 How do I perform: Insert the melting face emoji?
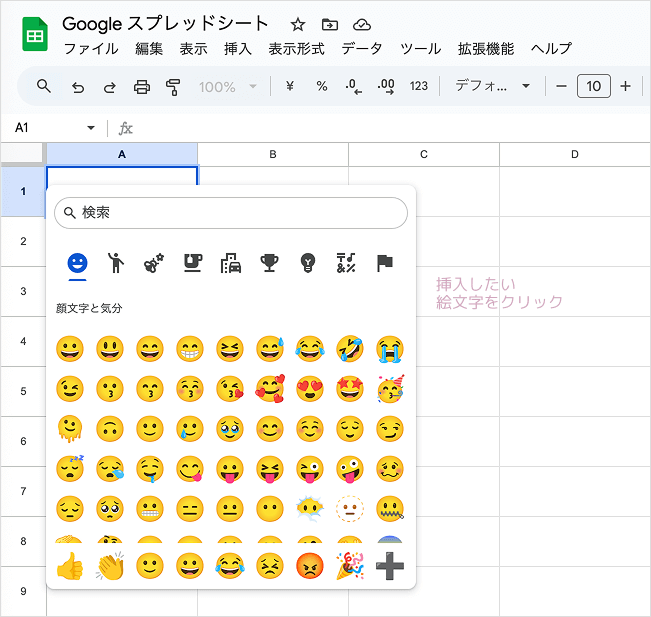click(70, 429)
